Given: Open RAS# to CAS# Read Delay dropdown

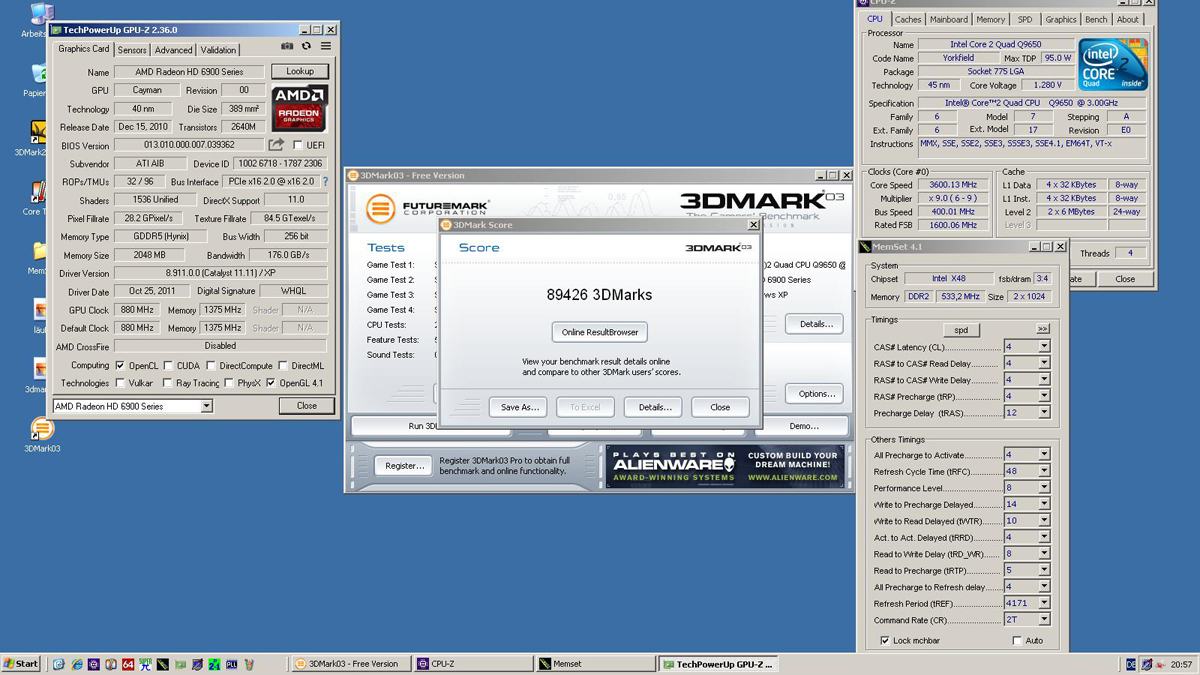Looking at the screenshot, I should coord(1044,363).
